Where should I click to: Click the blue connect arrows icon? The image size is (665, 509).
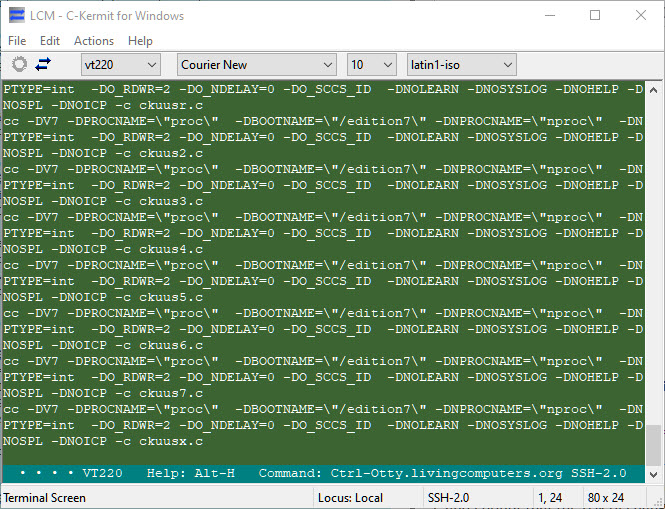[x=43, y=64]
